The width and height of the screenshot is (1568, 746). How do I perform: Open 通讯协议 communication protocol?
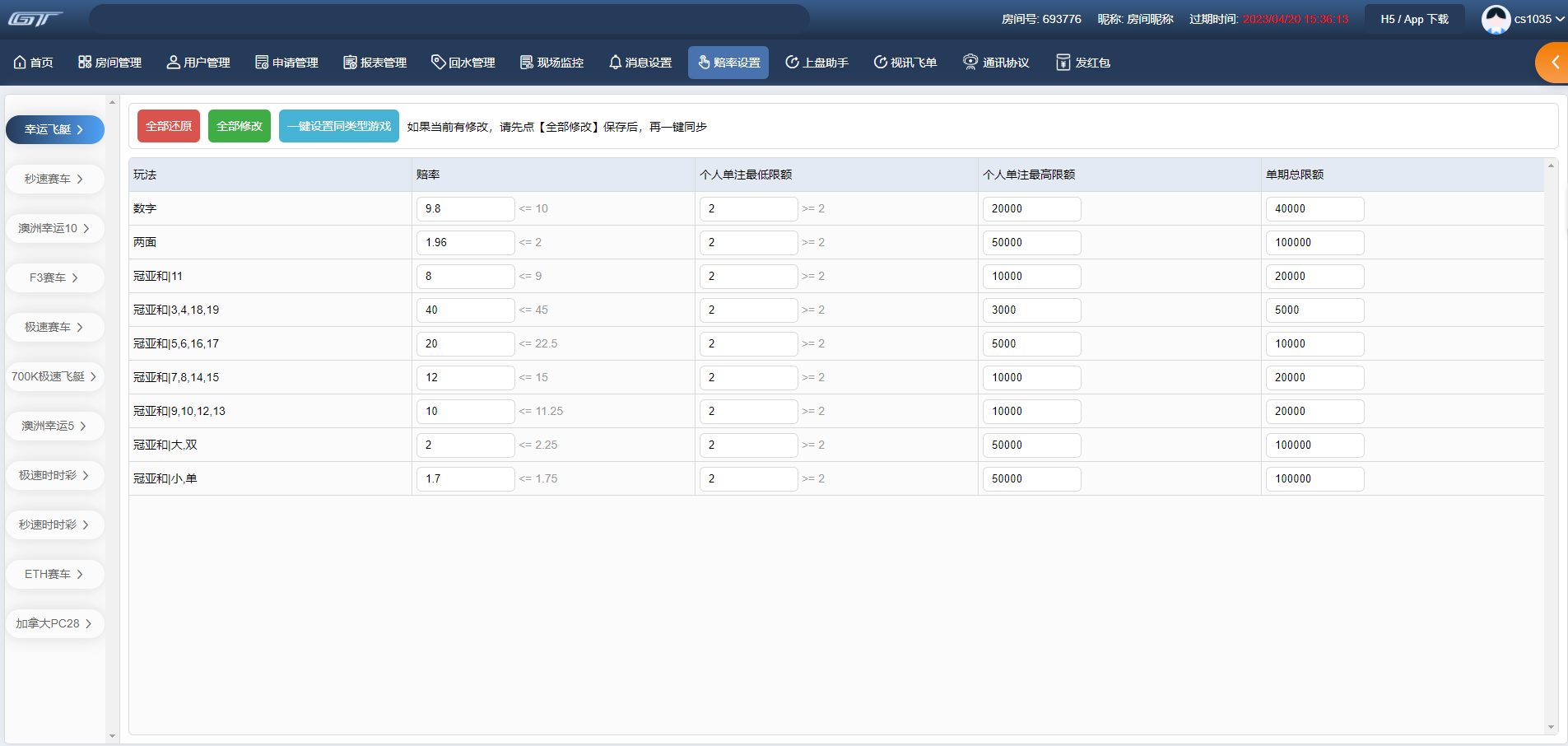(x=996, y=63)
